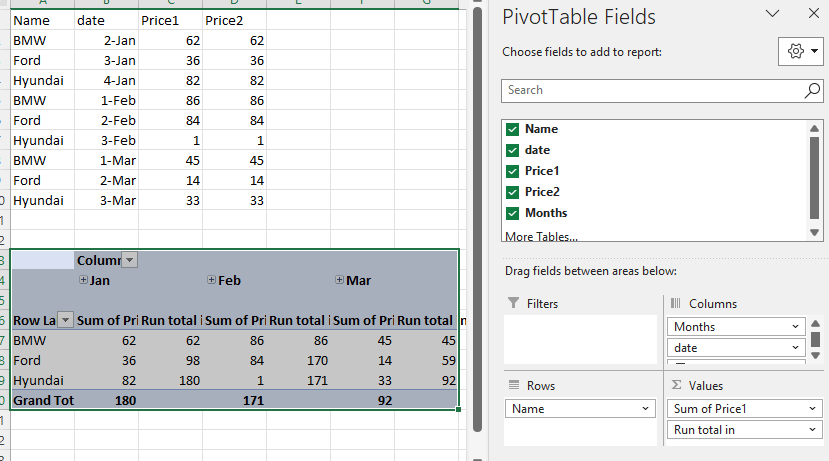Click the Price1 field label in list
Viewport: 829px width, 461px height.
542,171
